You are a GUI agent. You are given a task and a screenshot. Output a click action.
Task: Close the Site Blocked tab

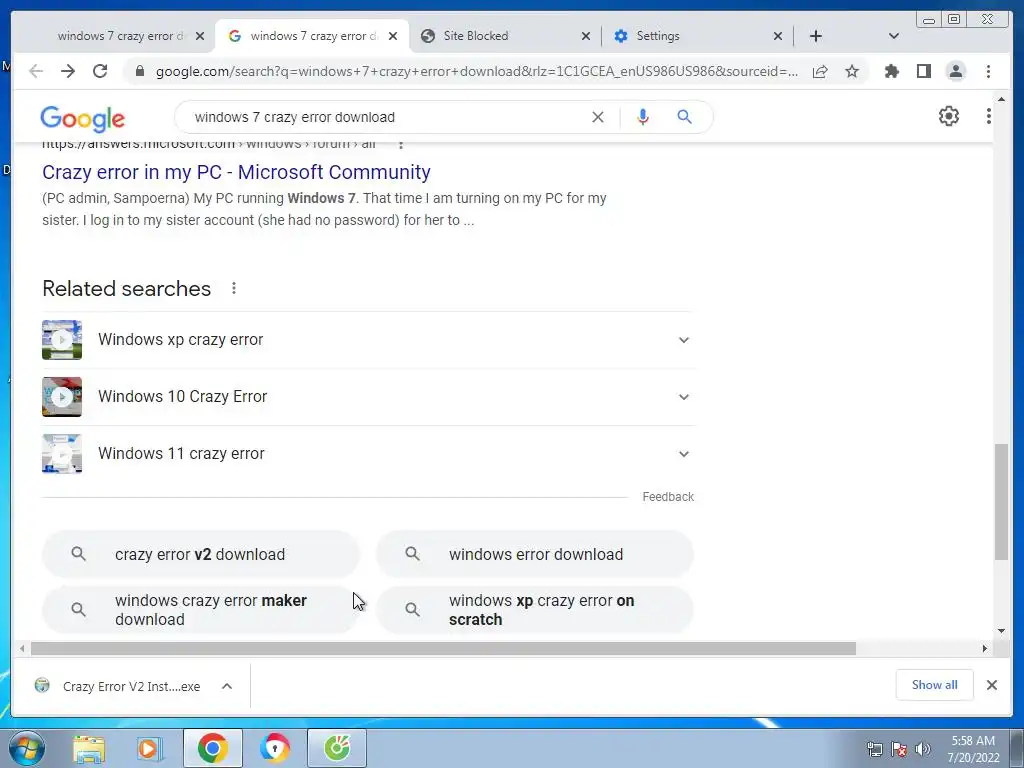[x=586, y=37]
